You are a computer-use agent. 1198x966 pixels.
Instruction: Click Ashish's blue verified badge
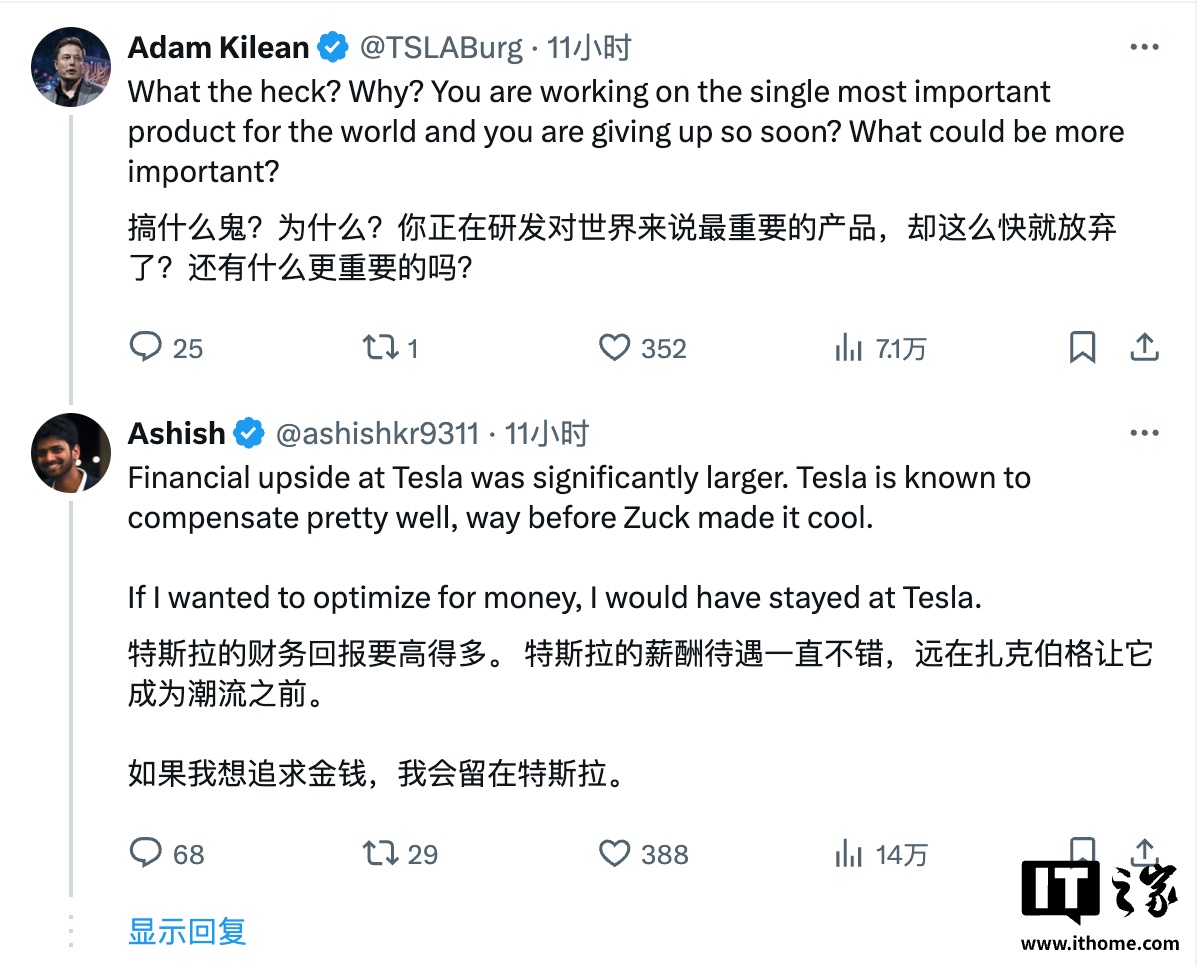click(x=246, y=433)
